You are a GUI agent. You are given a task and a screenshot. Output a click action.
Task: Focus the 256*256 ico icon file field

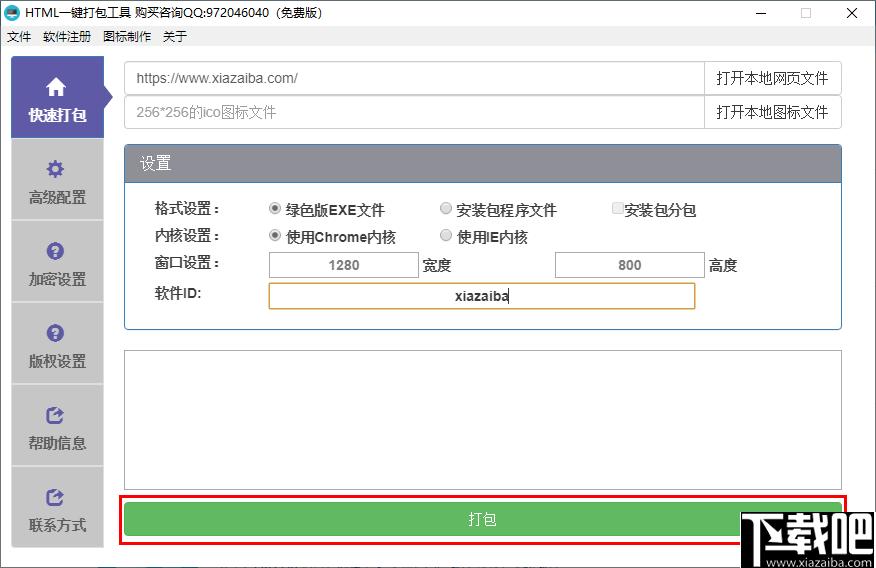tap(414, 112)
